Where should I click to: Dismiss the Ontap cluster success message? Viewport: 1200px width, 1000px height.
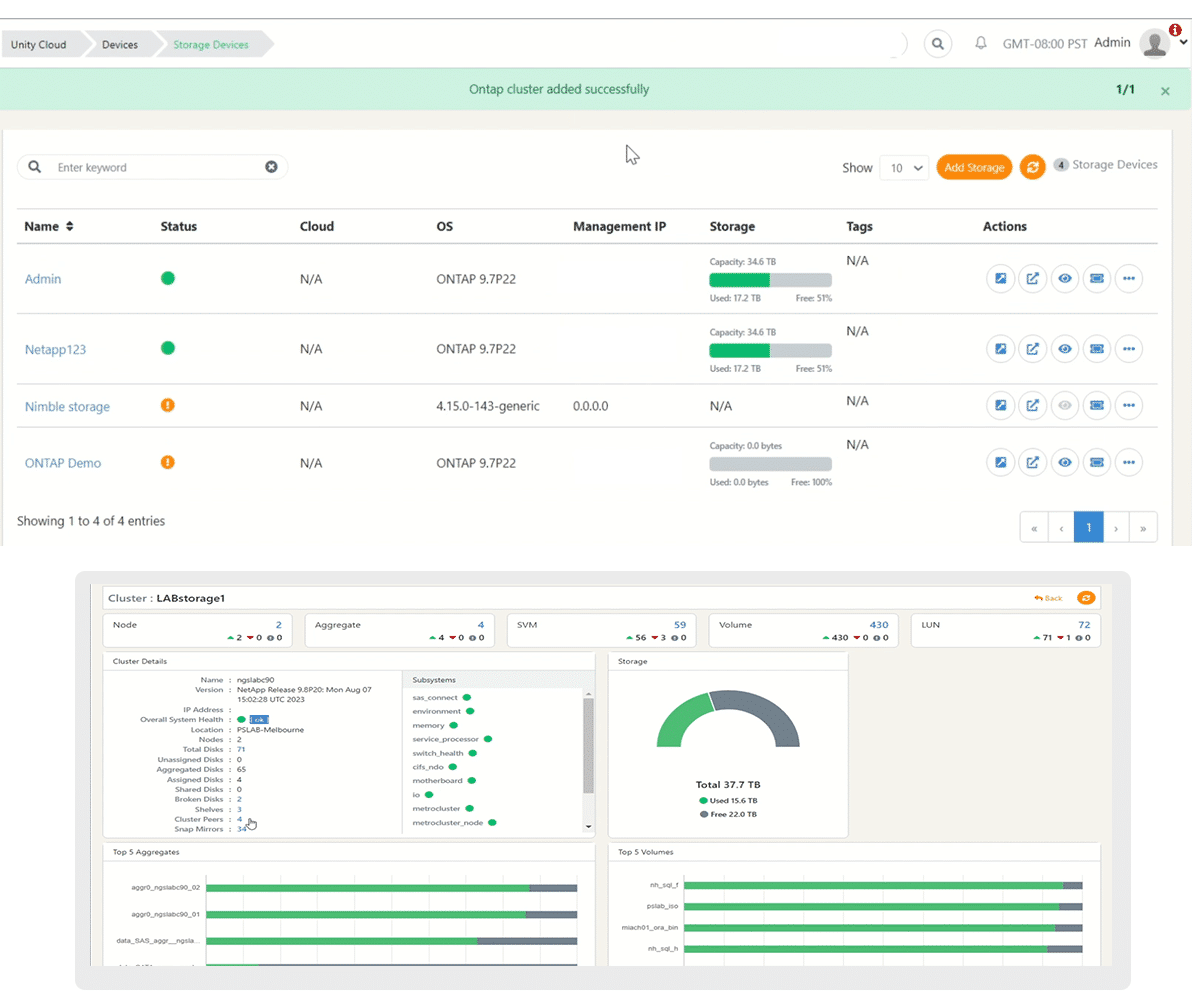1165,89
